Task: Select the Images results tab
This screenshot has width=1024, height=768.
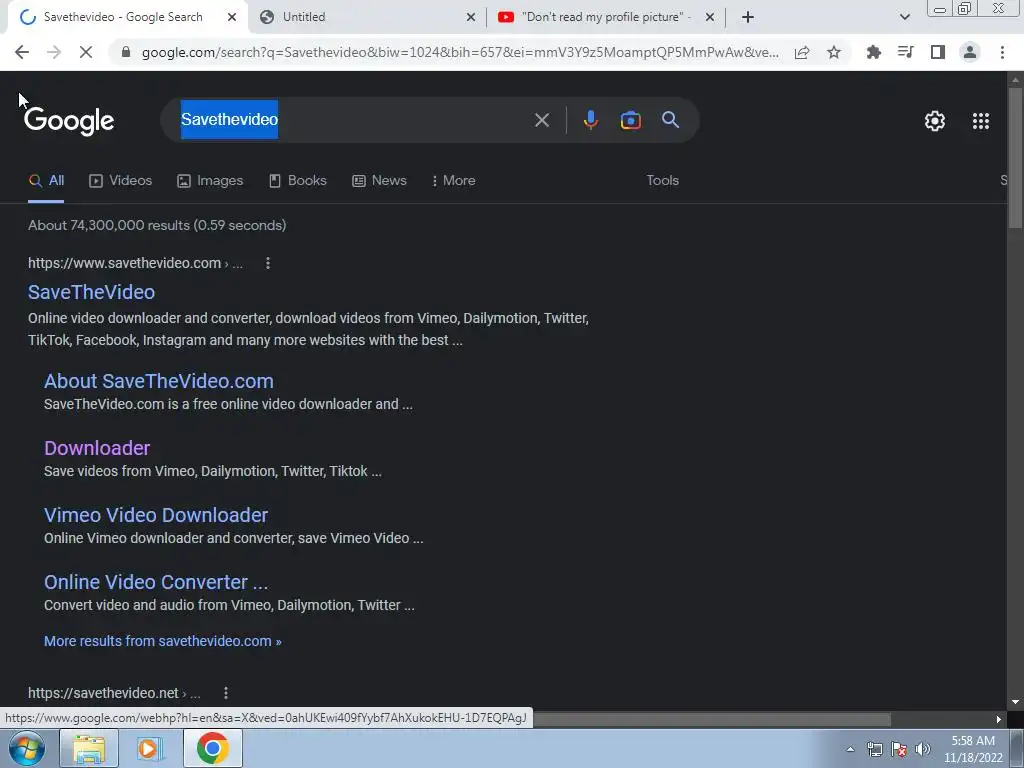Action: tap(210, 180)
